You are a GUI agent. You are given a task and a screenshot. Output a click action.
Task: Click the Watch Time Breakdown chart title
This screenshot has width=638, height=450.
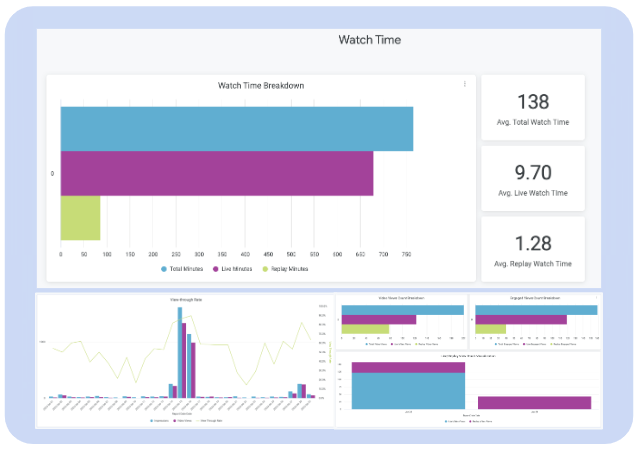[x=261, y=86]
